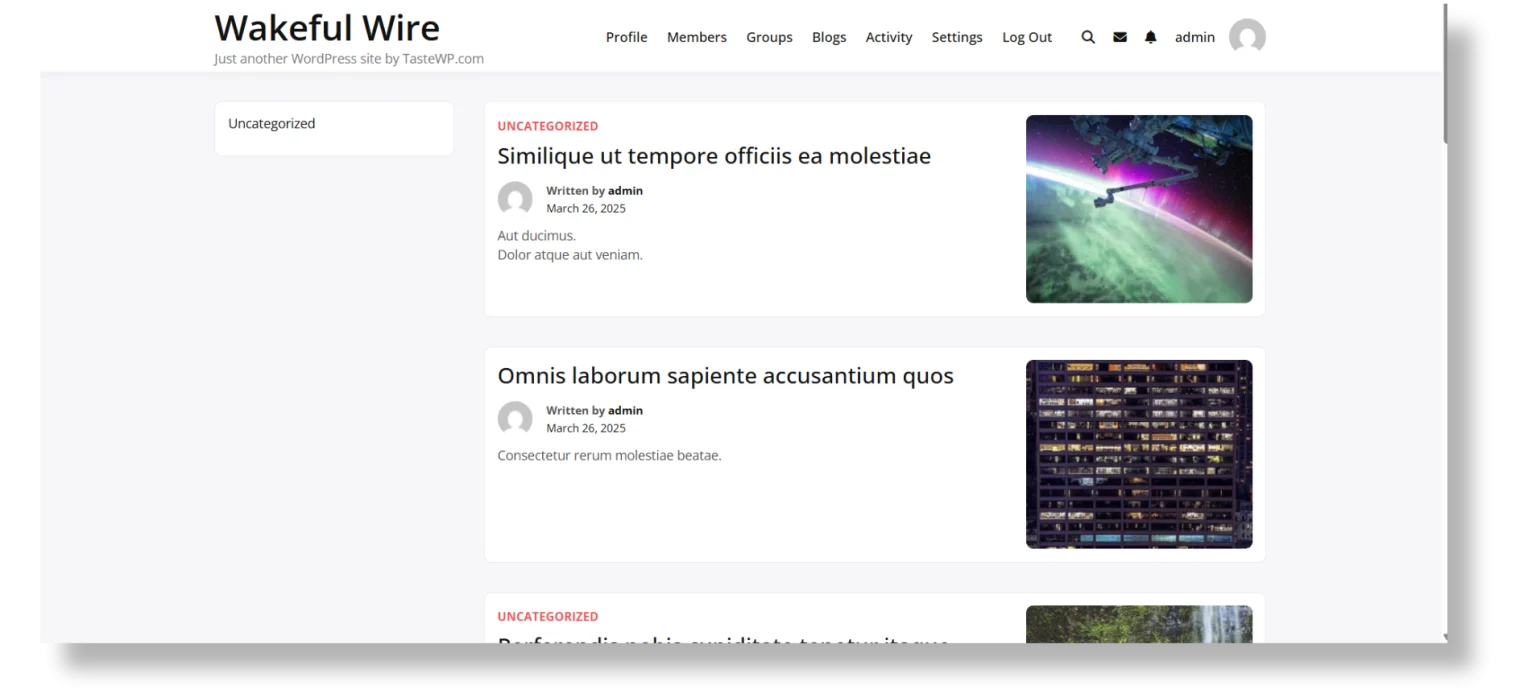This screenshot has height=698, width=1536.
Task: Click the night building windows thumbnail
Action: click(x=1139, y=454)
